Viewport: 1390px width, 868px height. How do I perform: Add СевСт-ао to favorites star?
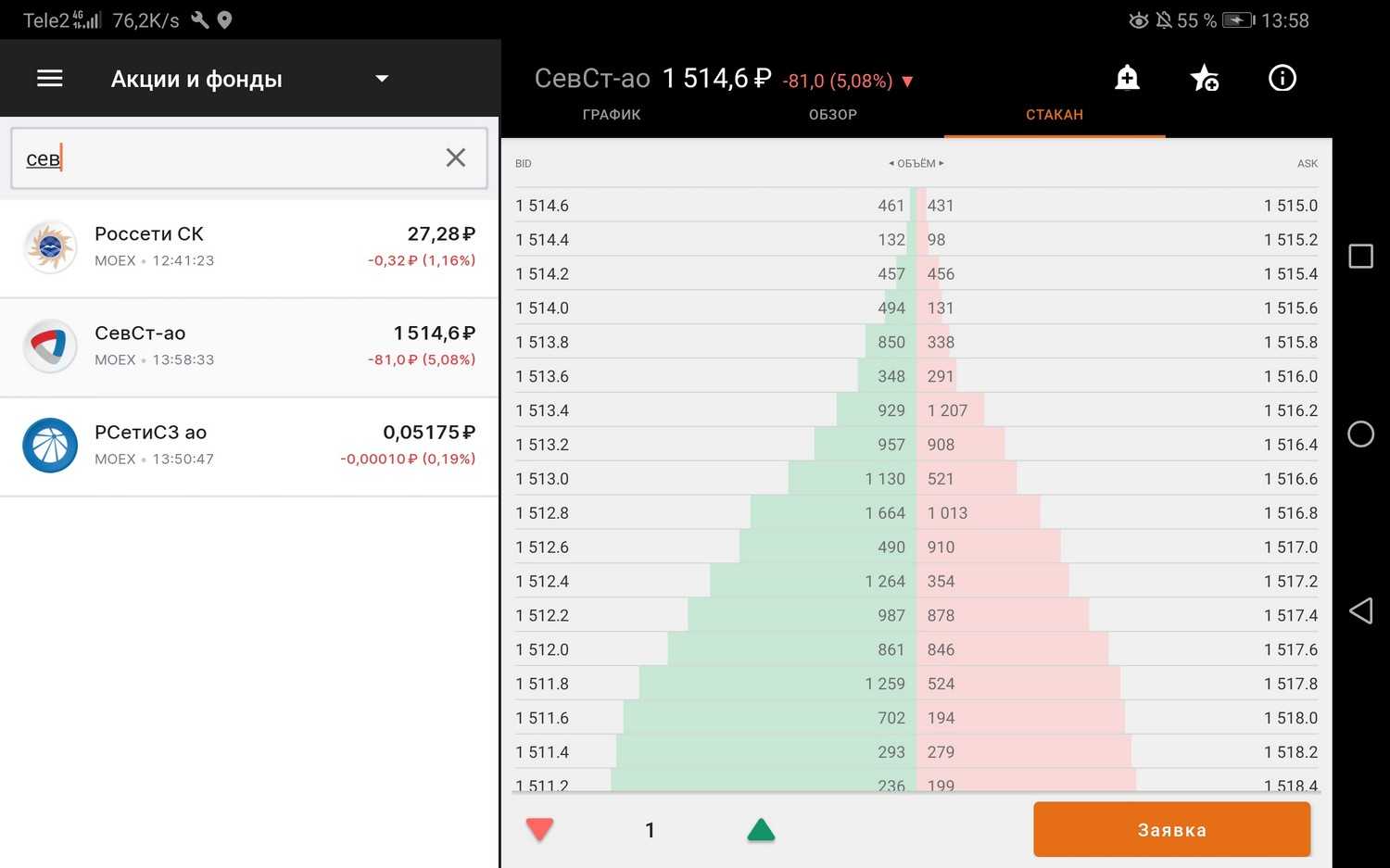1204,78
